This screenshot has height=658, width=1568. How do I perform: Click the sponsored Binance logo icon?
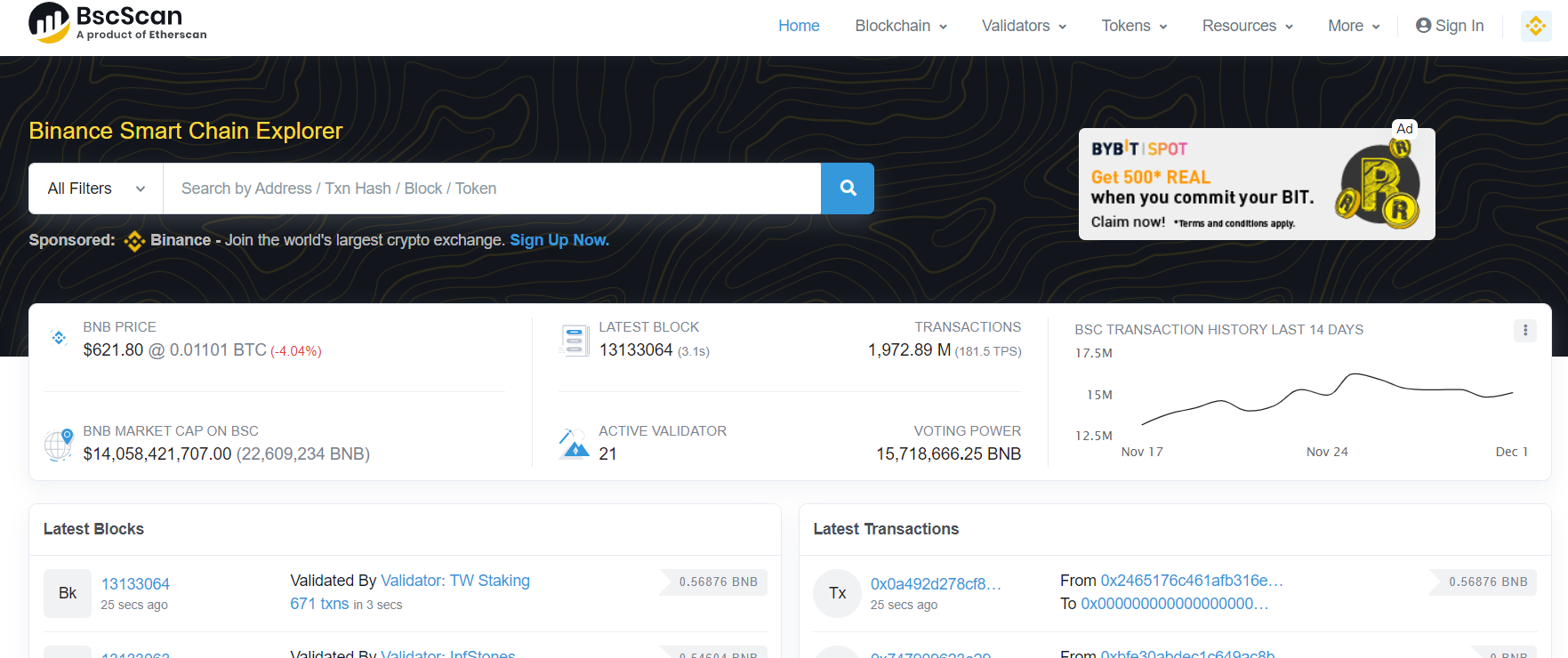pyautogui.click(x=134, y=241)
